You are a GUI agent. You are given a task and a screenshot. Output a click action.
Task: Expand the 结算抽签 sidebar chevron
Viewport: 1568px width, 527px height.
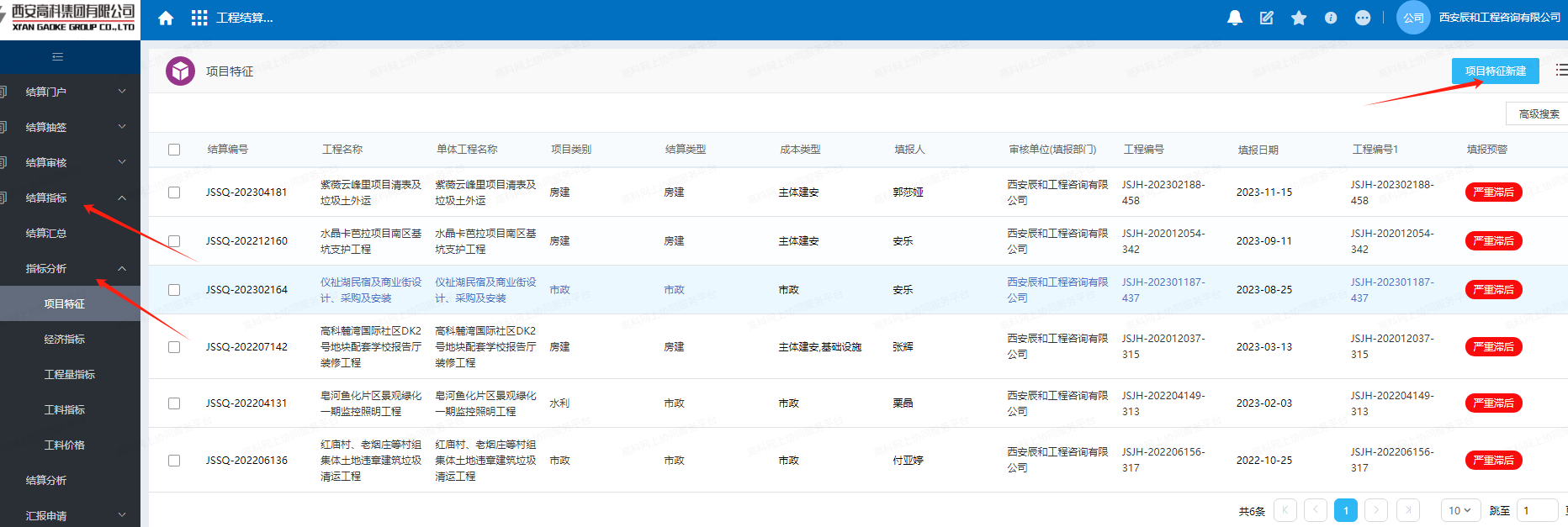(x=122, y=127)
